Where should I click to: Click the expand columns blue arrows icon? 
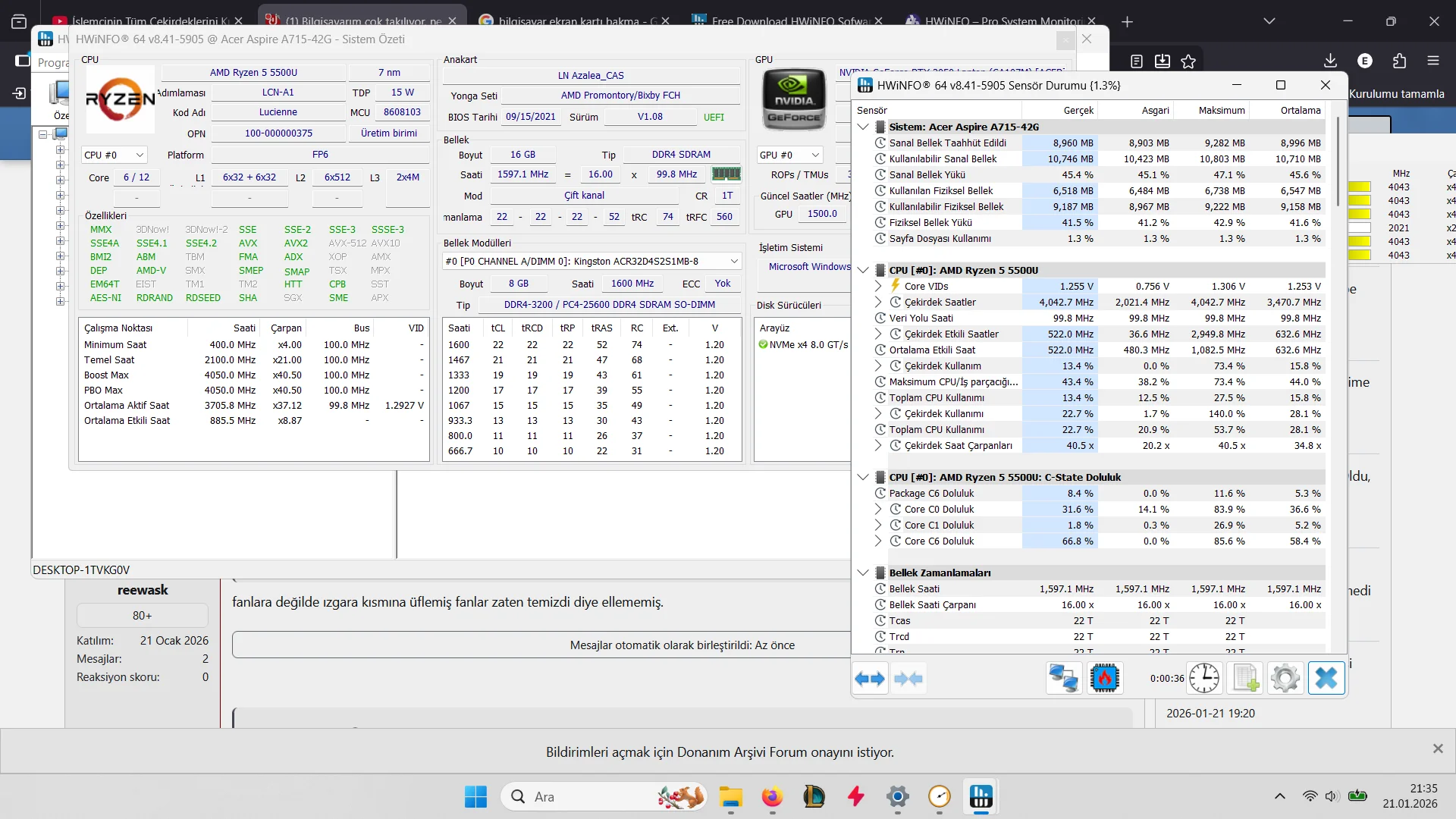pyautogui.click(x=870, y=679)
